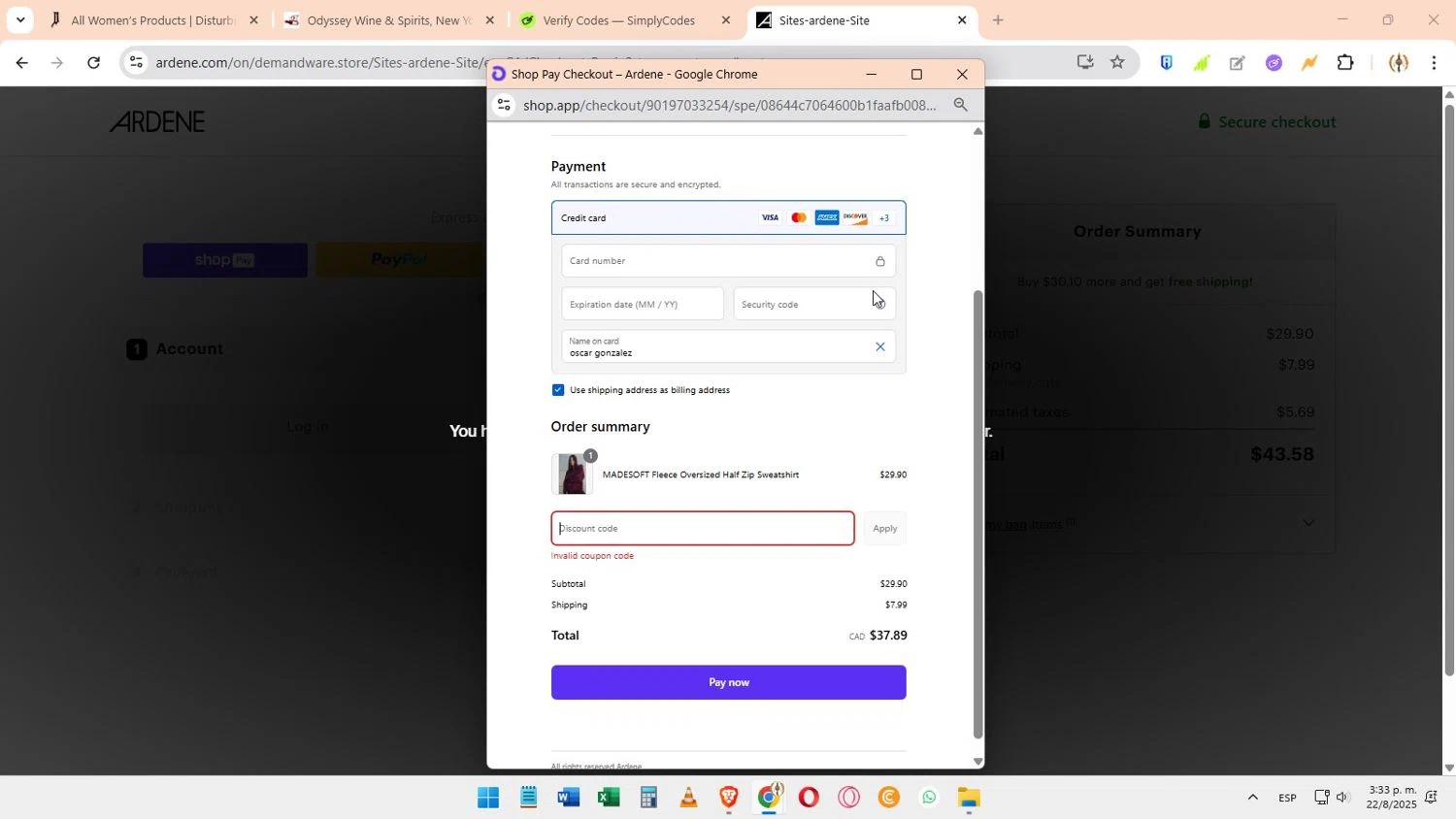Click the Visa card logo
The image size is (1456, 819).
click(770, 218)
